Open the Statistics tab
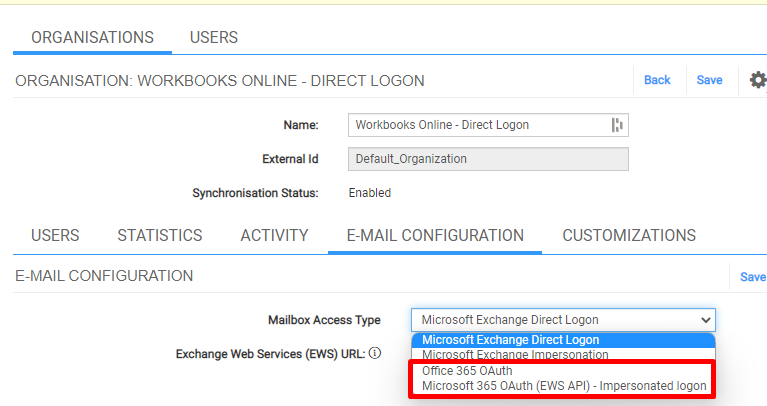Screen dimensions: 767x406 point(159,235)
